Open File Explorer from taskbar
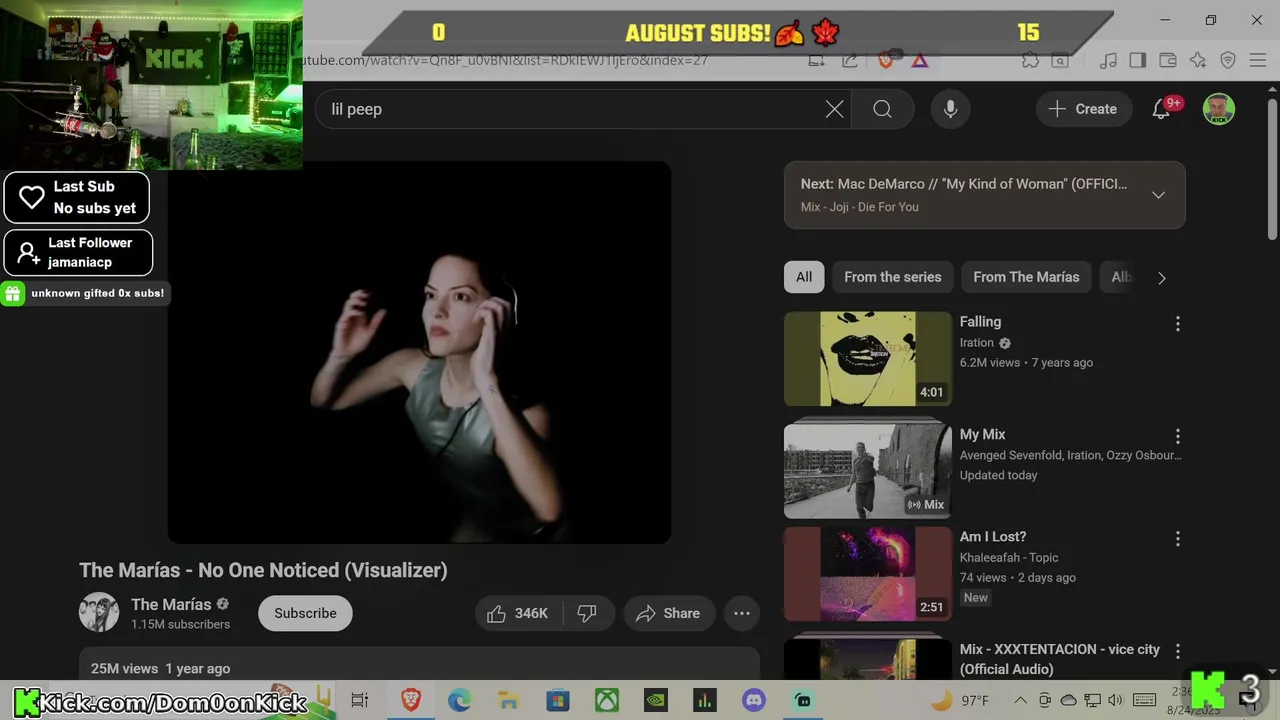This screenshot has width=1280, height=720. (x=509, y=700)
